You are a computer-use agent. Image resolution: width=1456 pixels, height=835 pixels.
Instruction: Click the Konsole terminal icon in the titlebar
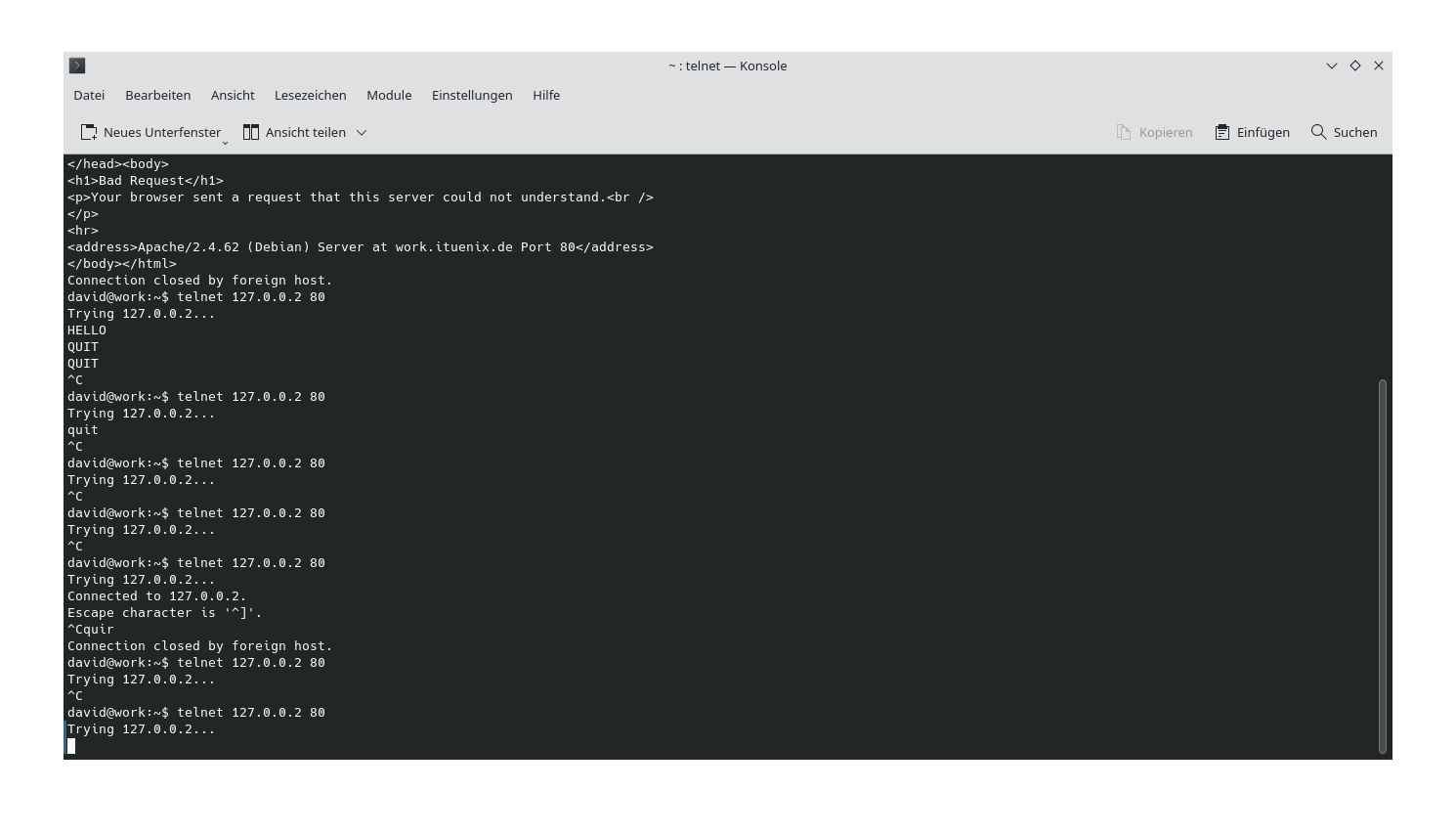click(x=77, y=66)
